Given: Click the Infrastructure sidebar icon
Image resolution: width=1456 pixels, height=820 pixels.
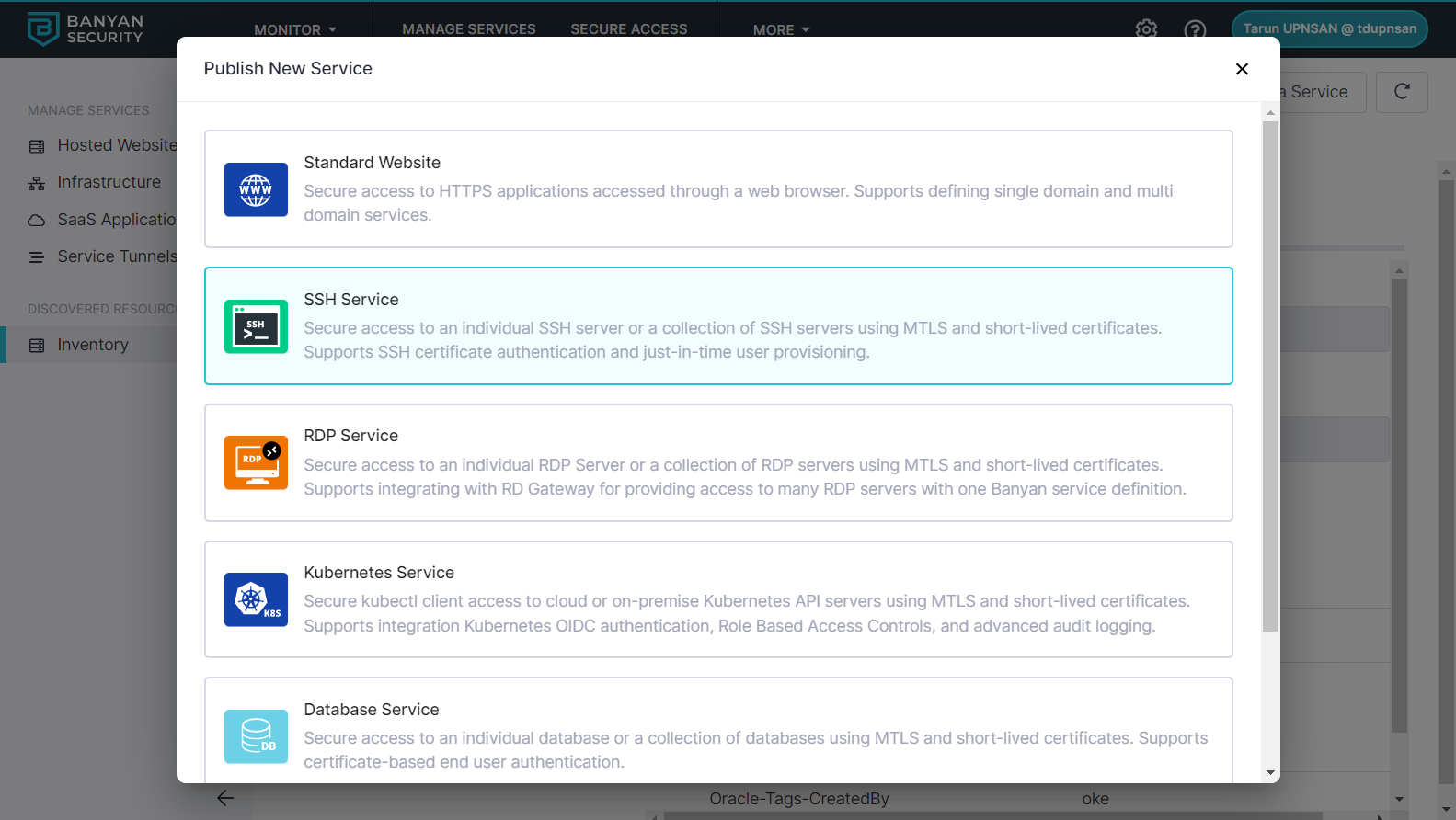Looking at the screenshot, I should 37,183.
